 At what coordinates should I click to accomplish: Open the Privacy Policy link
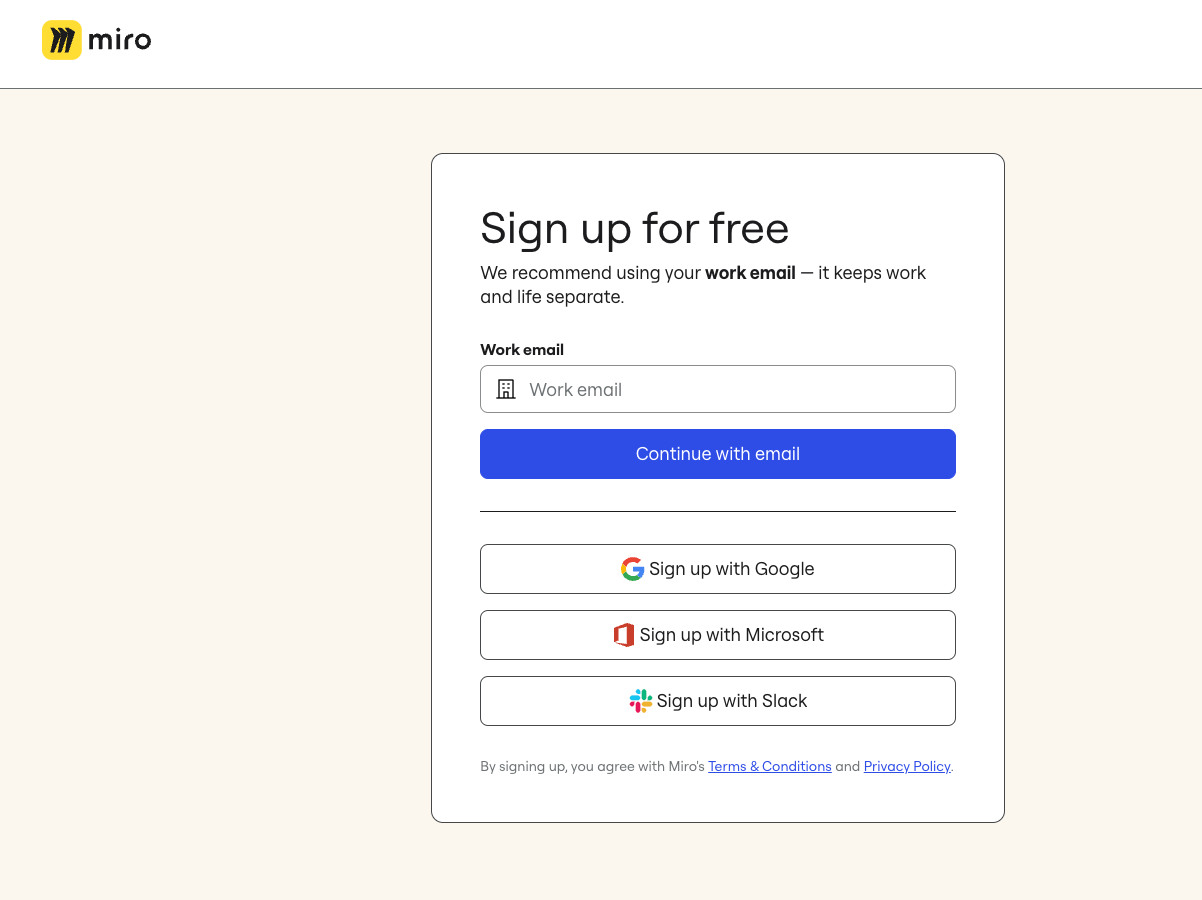pos(906,766)
